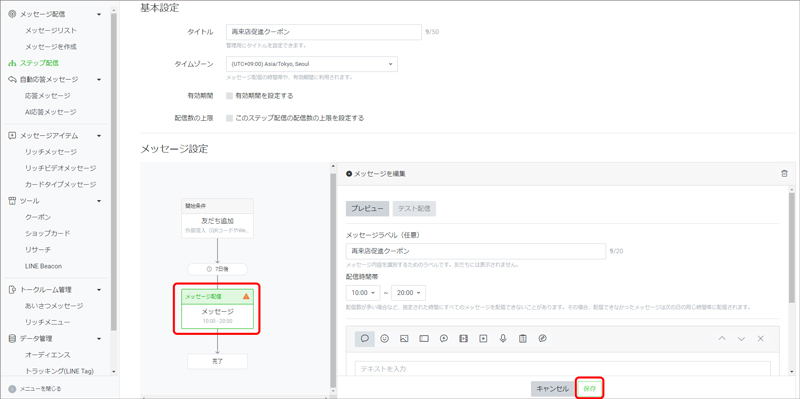Collapse the メッセージ配信 sidebar section
Screen dimensions: 800x399
(x=99, y=14)
